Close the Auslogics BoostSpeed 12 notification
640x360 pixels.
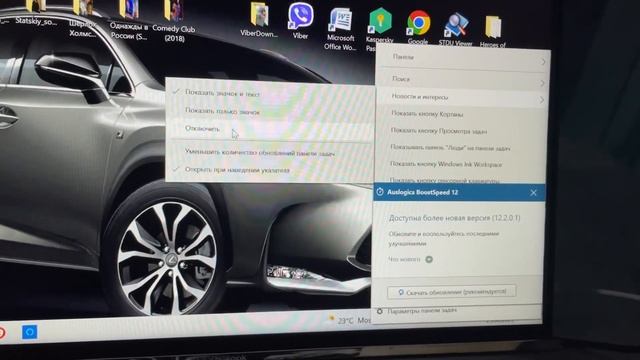pyautogui.click(x=533, y=193)
